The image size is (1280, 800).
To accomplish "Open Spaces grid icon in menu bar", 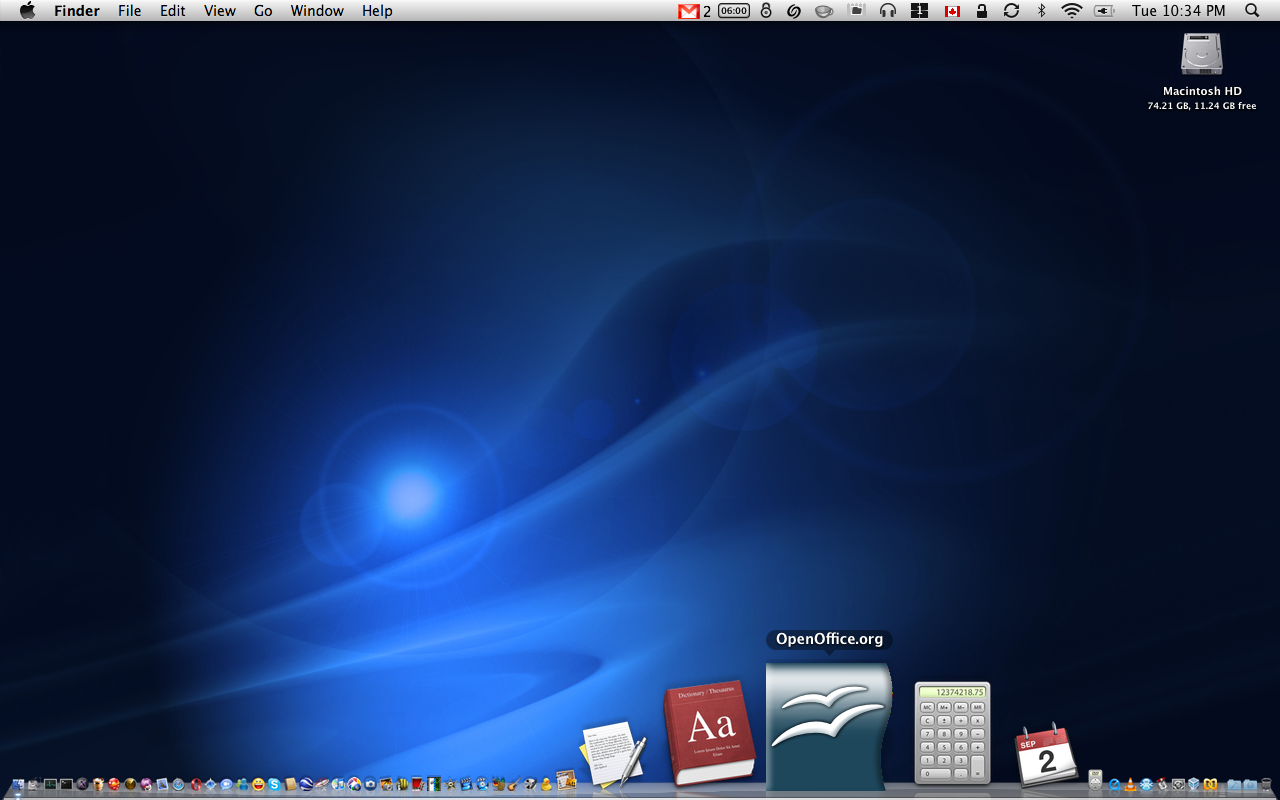I will [x=919, y=11].
